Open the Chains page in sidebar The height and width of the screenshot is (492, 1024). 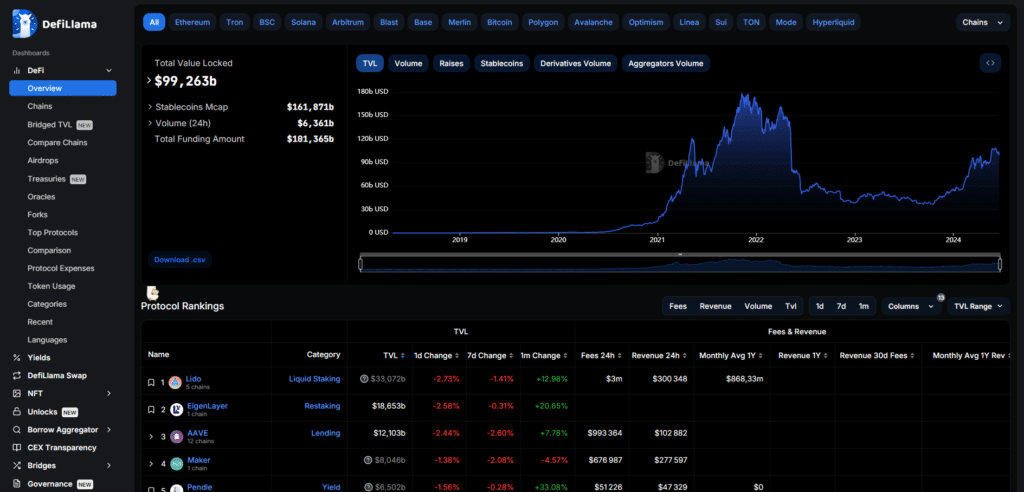pos(40,107)
